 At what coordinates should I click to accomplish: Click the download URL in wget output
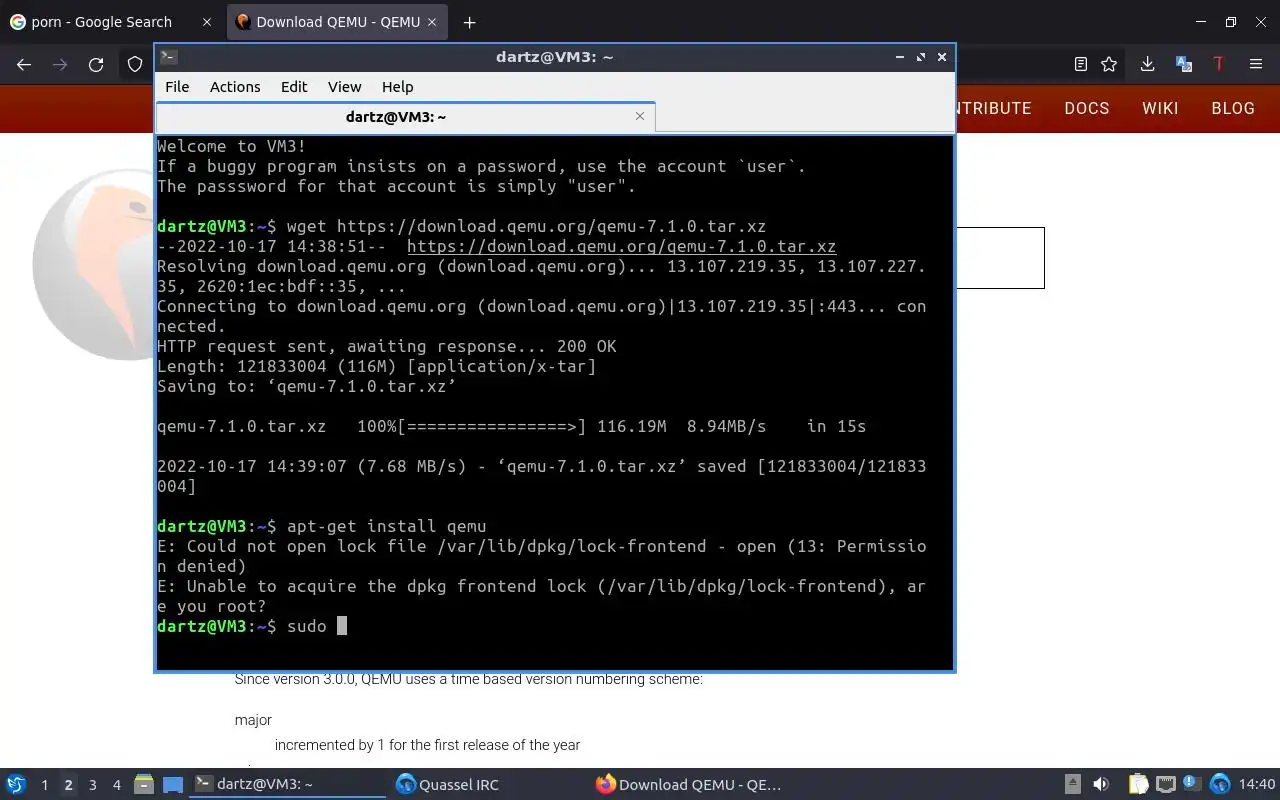coord(621,246)
